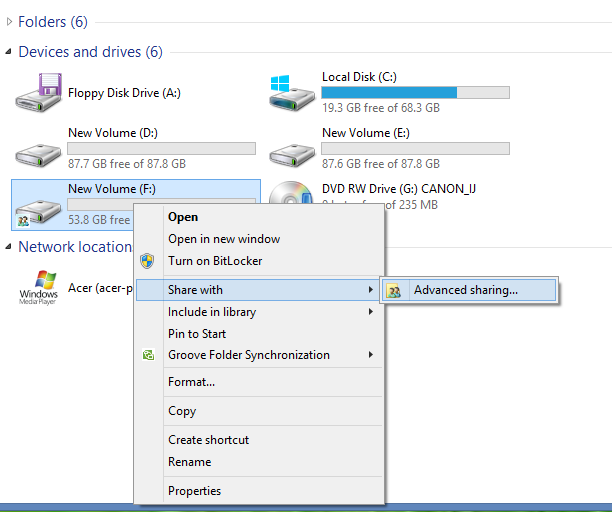
Task: Select the Local Disk (C:) drive icon
Action: [x=292, y=93]
